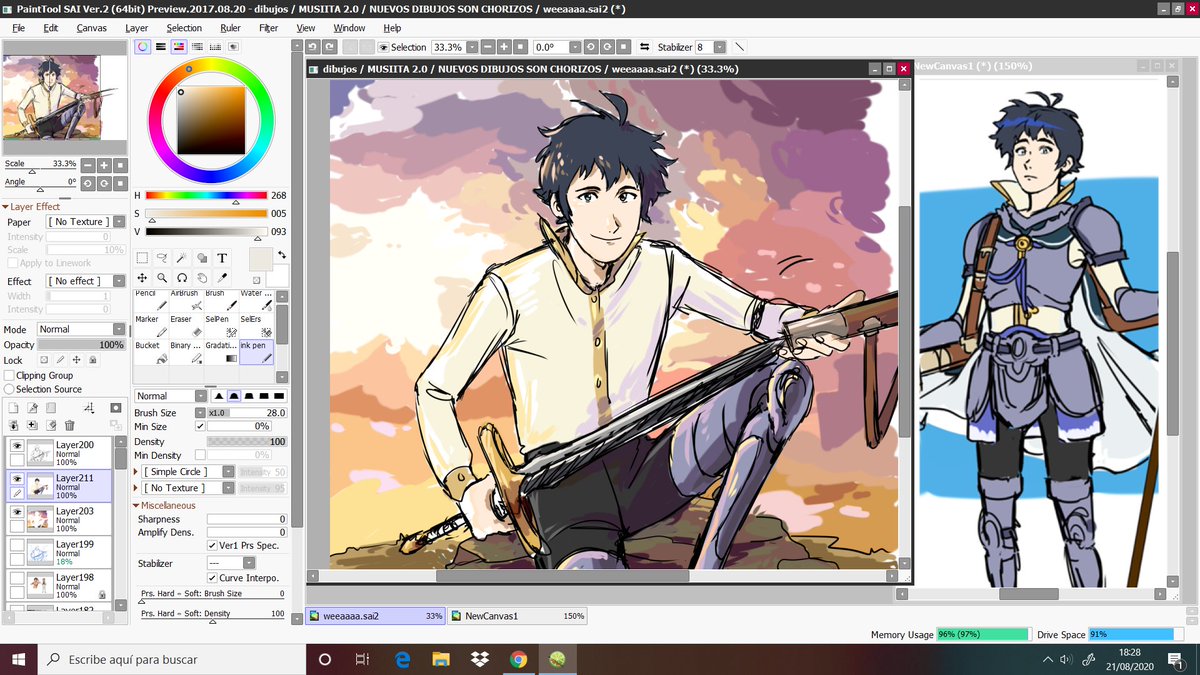Swap foreground and background colors
Image resolution: width=1200 pixels, height=675 pixels.
(x=281, y=255)
